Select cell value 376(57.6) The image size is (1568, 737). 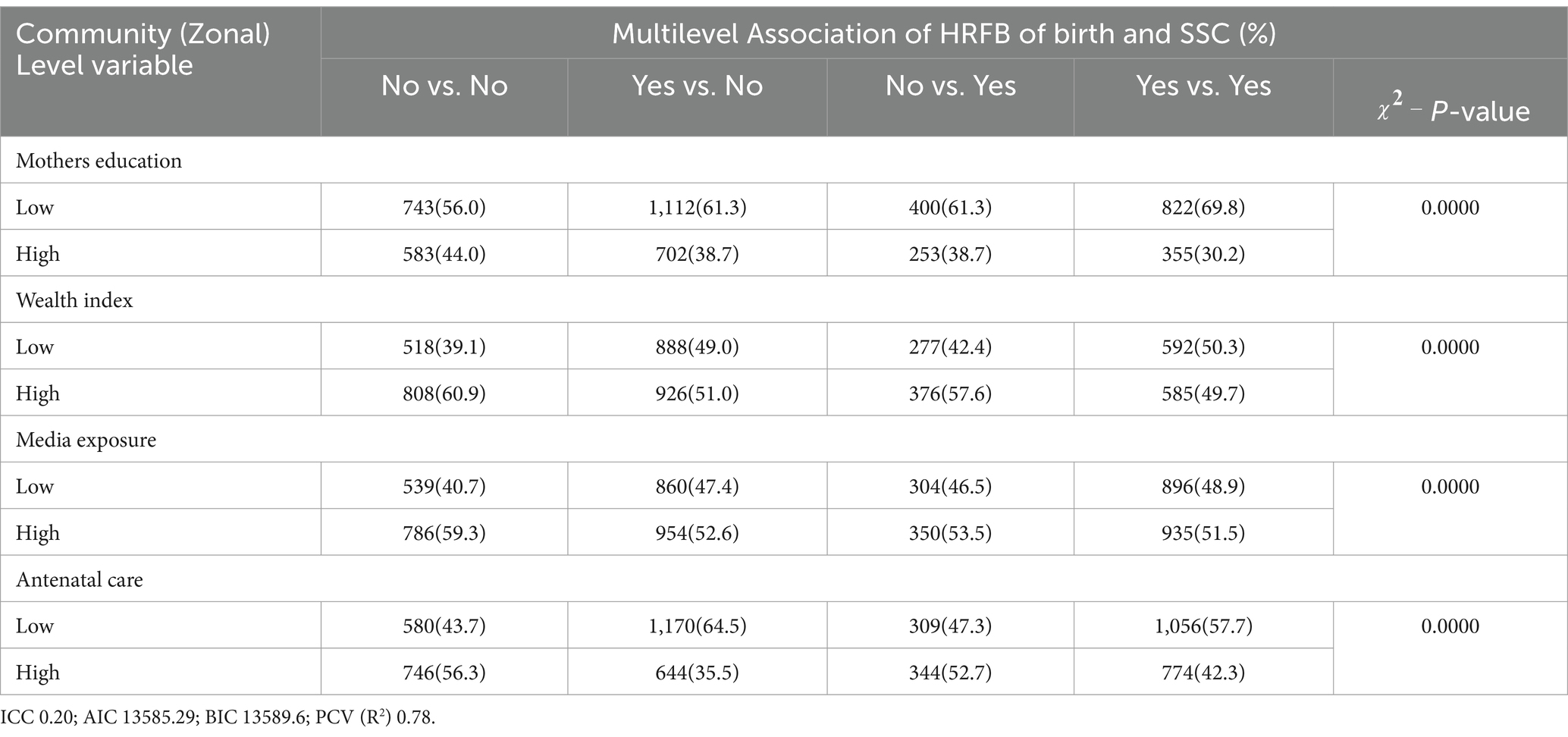click(x=951, y=394)
